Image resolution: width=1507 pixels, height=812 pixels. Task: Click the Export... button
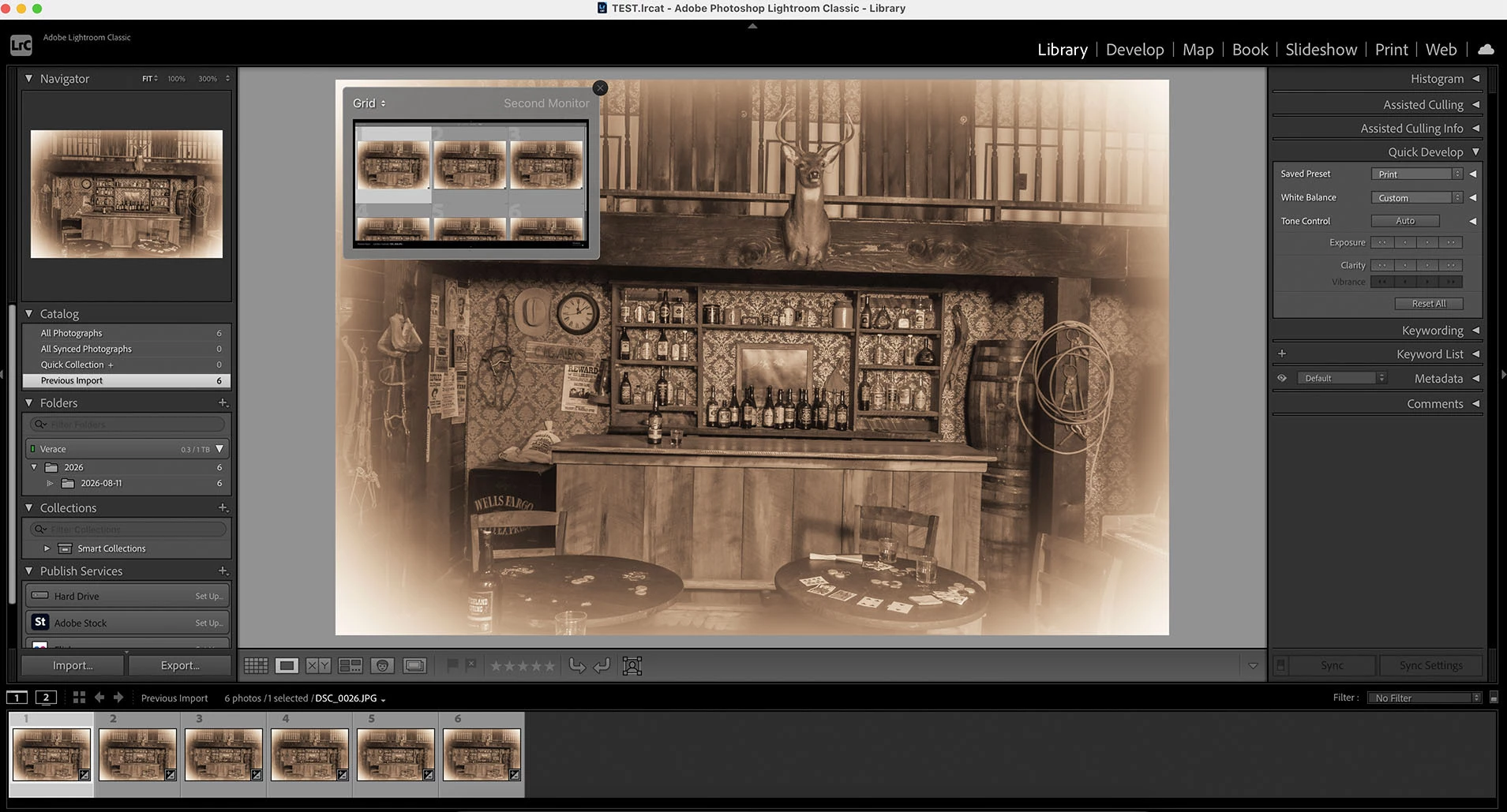pyautogui.click(x=180, y=665)
